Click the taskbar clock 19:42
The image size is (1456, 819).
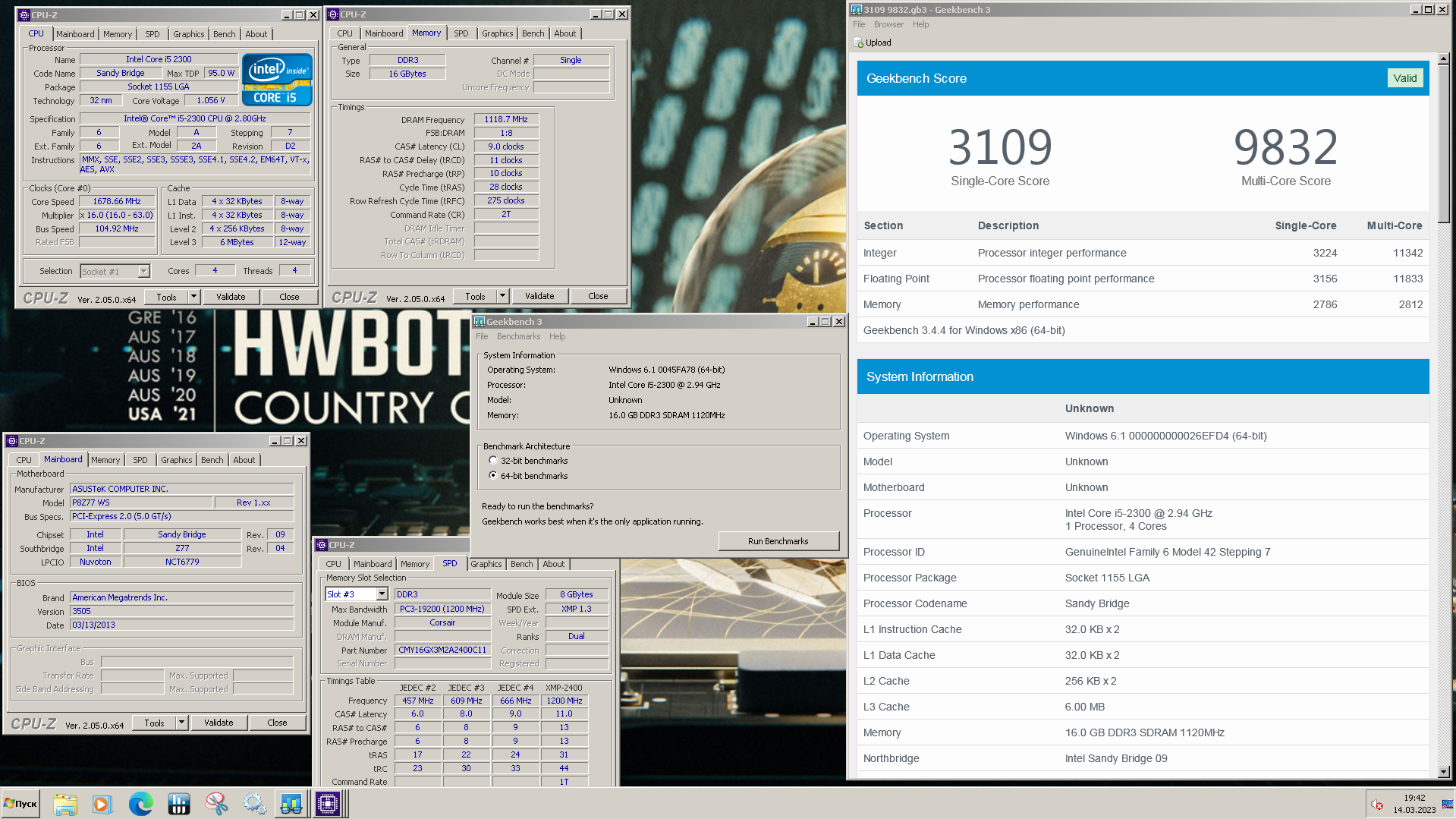[x=1414, y=798]
